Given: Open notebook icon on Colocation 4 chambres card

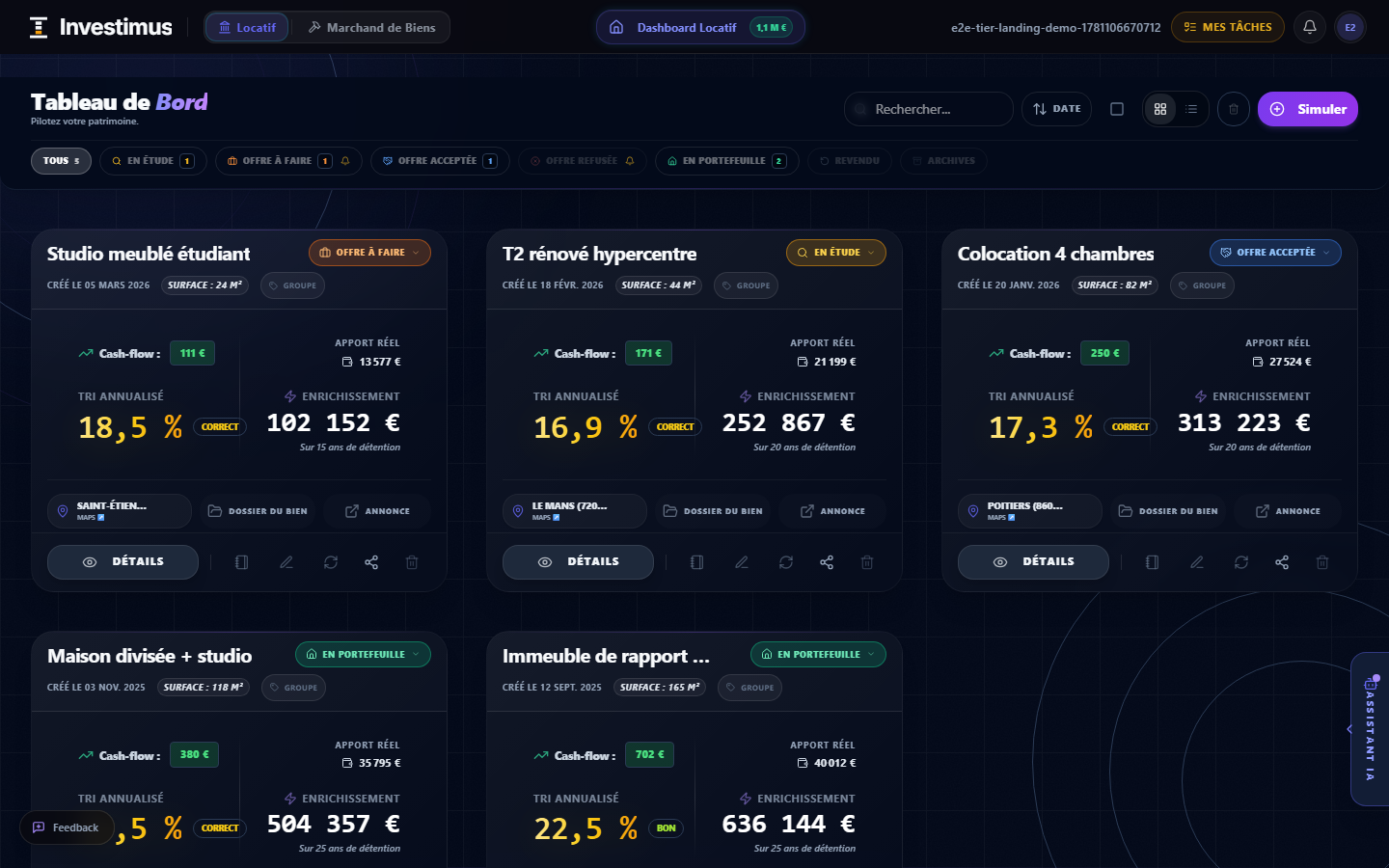Looking at the screenshot, I should [1153, 562].
